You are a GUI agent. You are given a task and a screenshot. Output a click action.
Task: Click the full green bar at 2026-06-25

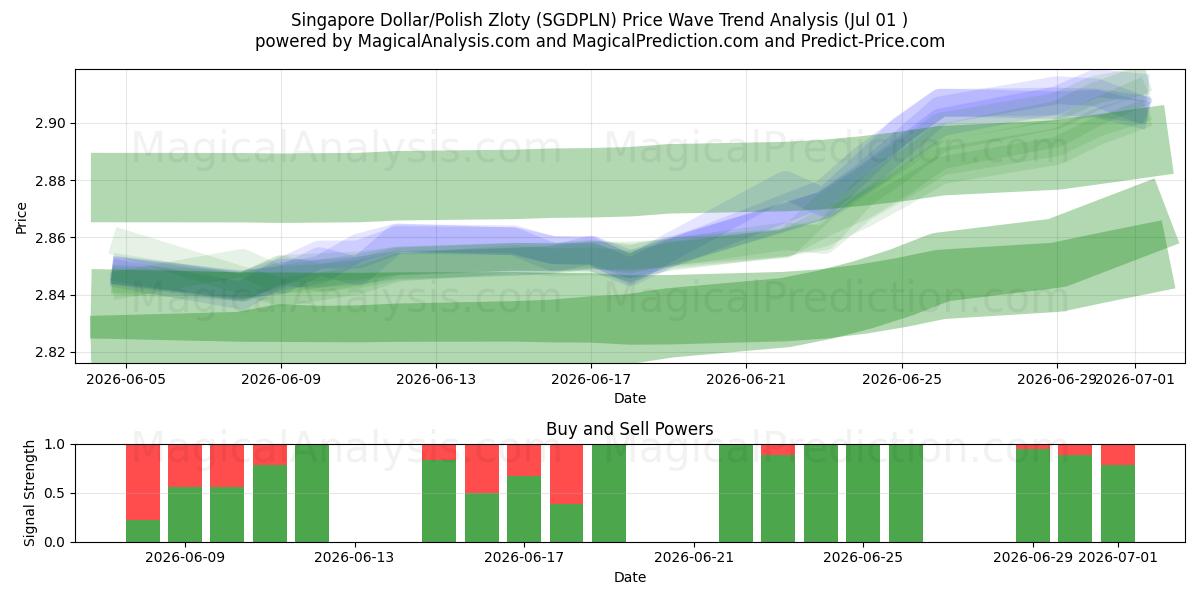tap(863, 493)
